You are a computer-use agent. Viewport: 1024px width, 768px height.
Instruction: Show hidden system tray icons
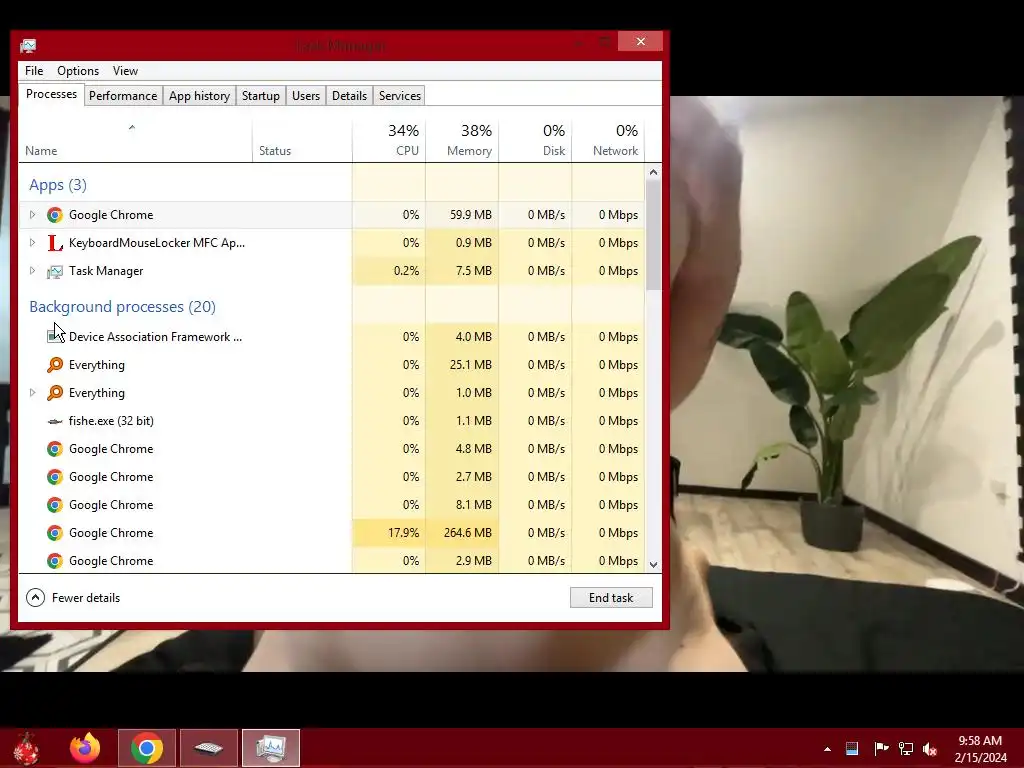(x=827, y=749)
